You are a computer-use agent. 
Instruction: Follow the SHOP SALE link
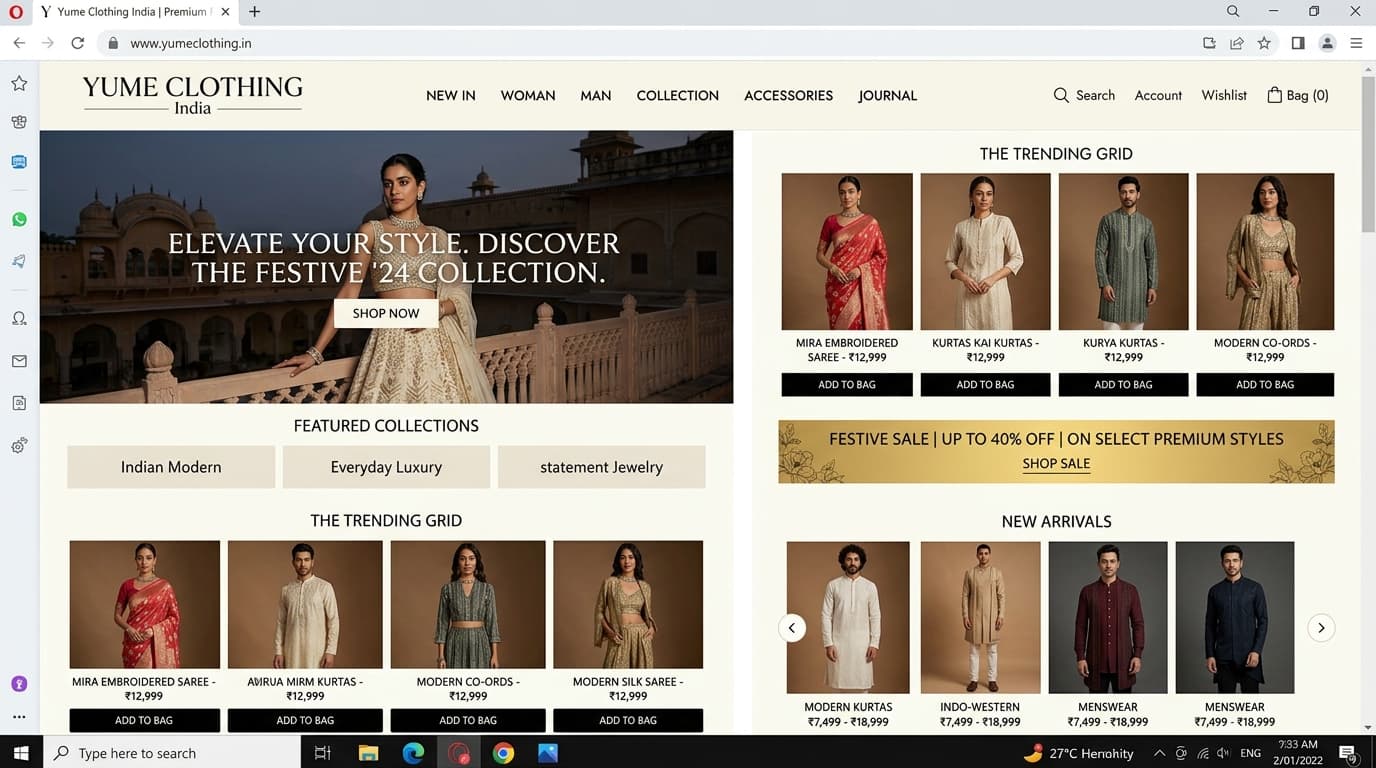point(1056,464)
